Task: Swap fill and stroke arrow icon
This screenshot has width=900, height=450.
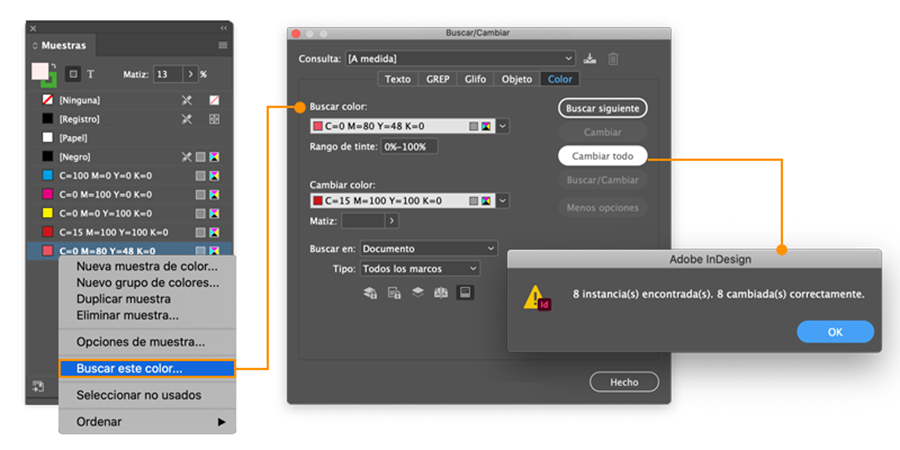Action: coord(53,66)
